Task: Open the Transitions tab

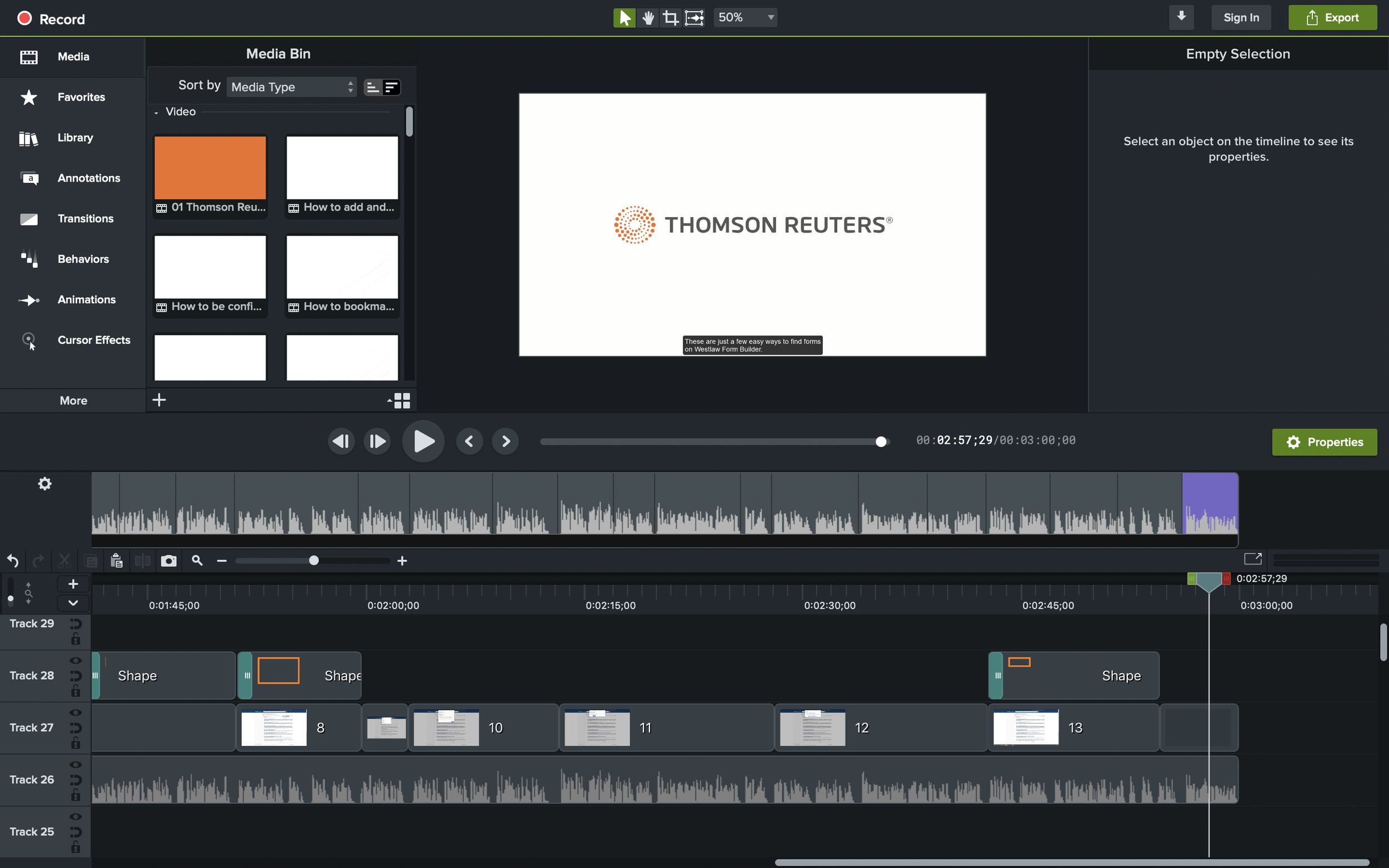Action: click(x=85, y=219)
